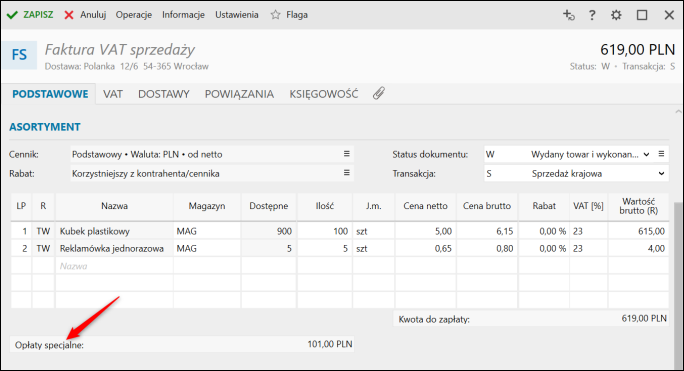Click the red Anuluj cancel cross
The width and height of the screenshot is (684, 371).
[x=69, y=15]
